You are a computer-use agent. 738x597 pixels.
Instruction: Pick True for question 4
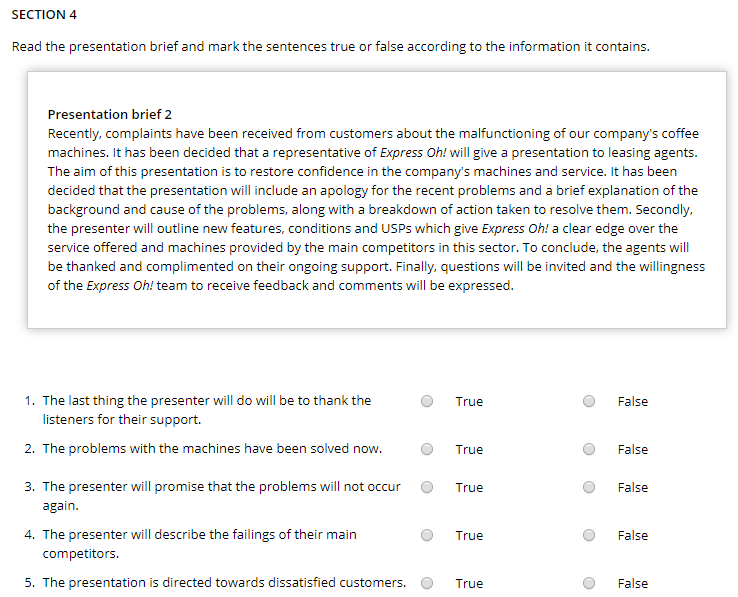(x=427, y=535)
